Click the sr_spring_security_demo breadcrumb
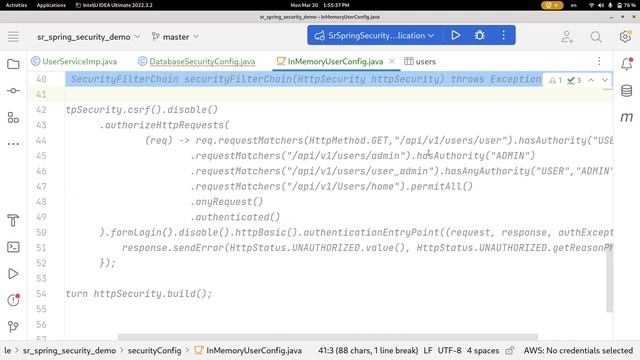The height and width of the screenshot is (360, 640). [69, 351]
